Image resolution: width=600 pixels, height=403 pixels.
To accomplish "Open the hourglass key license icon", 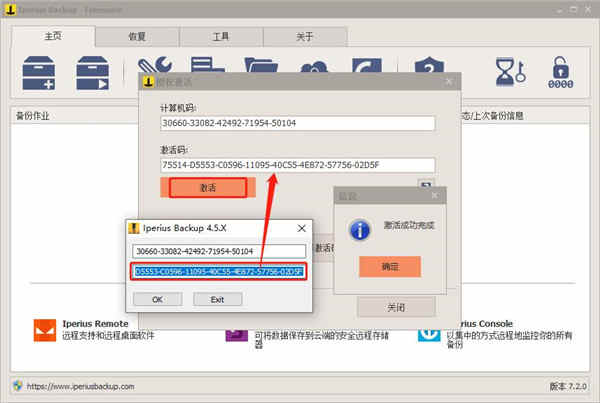I will (x=510, y=72).
